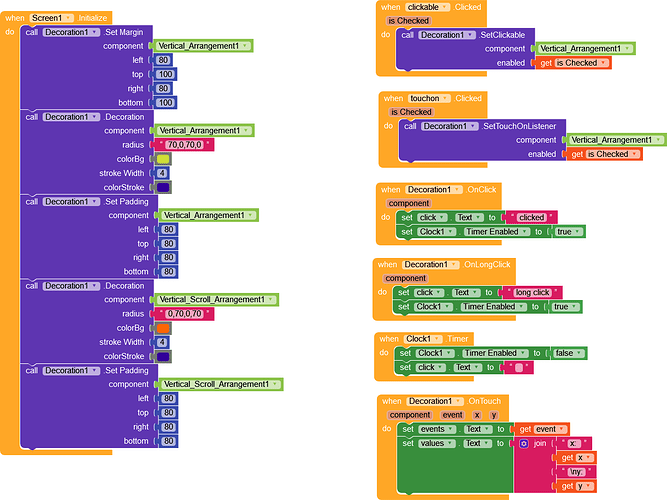Select the component parameter in OnLongClick event
The width and height of the screenshot is (667, 500).
[x=405, y=278]
